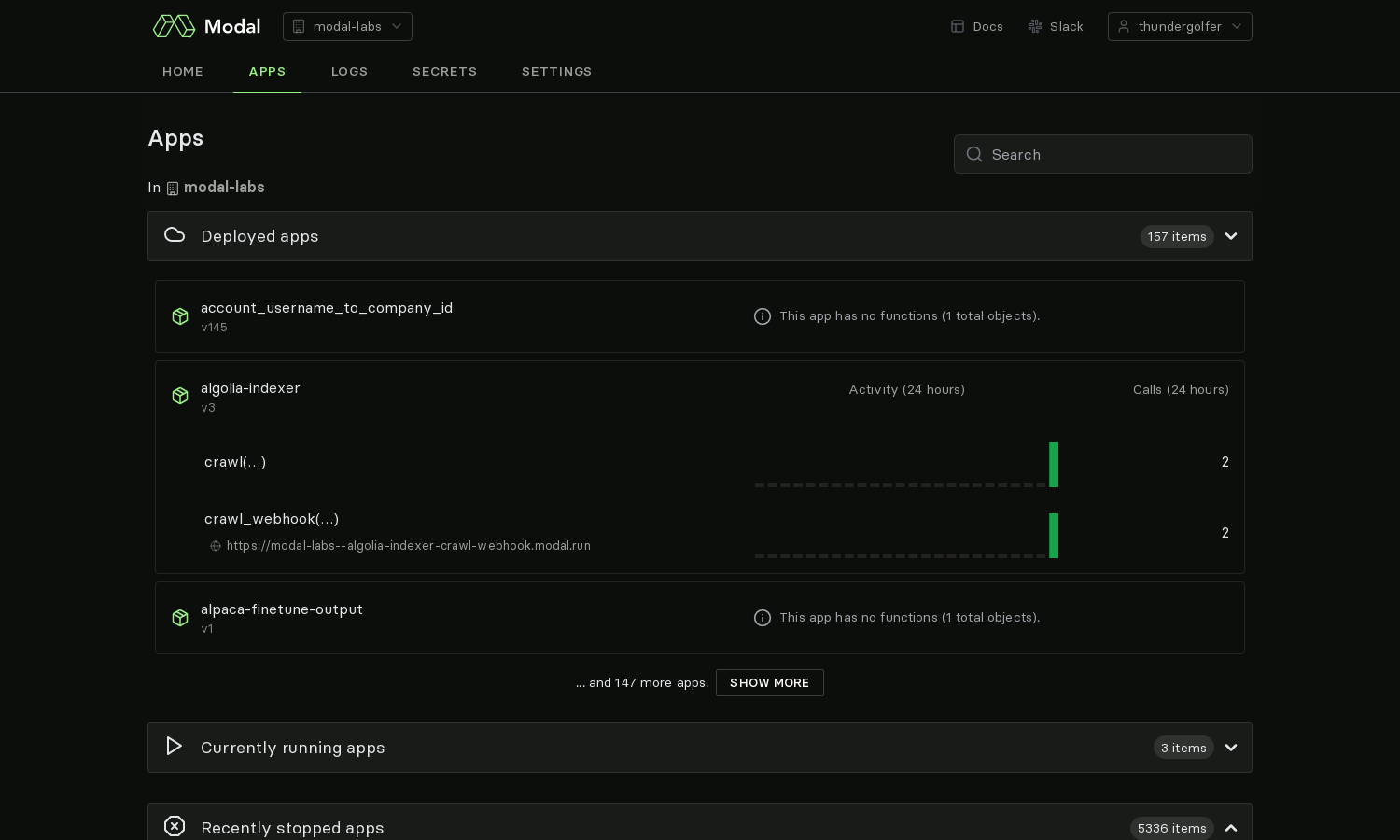This screenshot has width=1400, height=840.
Task: Expand the Recently stopped apps chevron
Action: coord(1231,828)
